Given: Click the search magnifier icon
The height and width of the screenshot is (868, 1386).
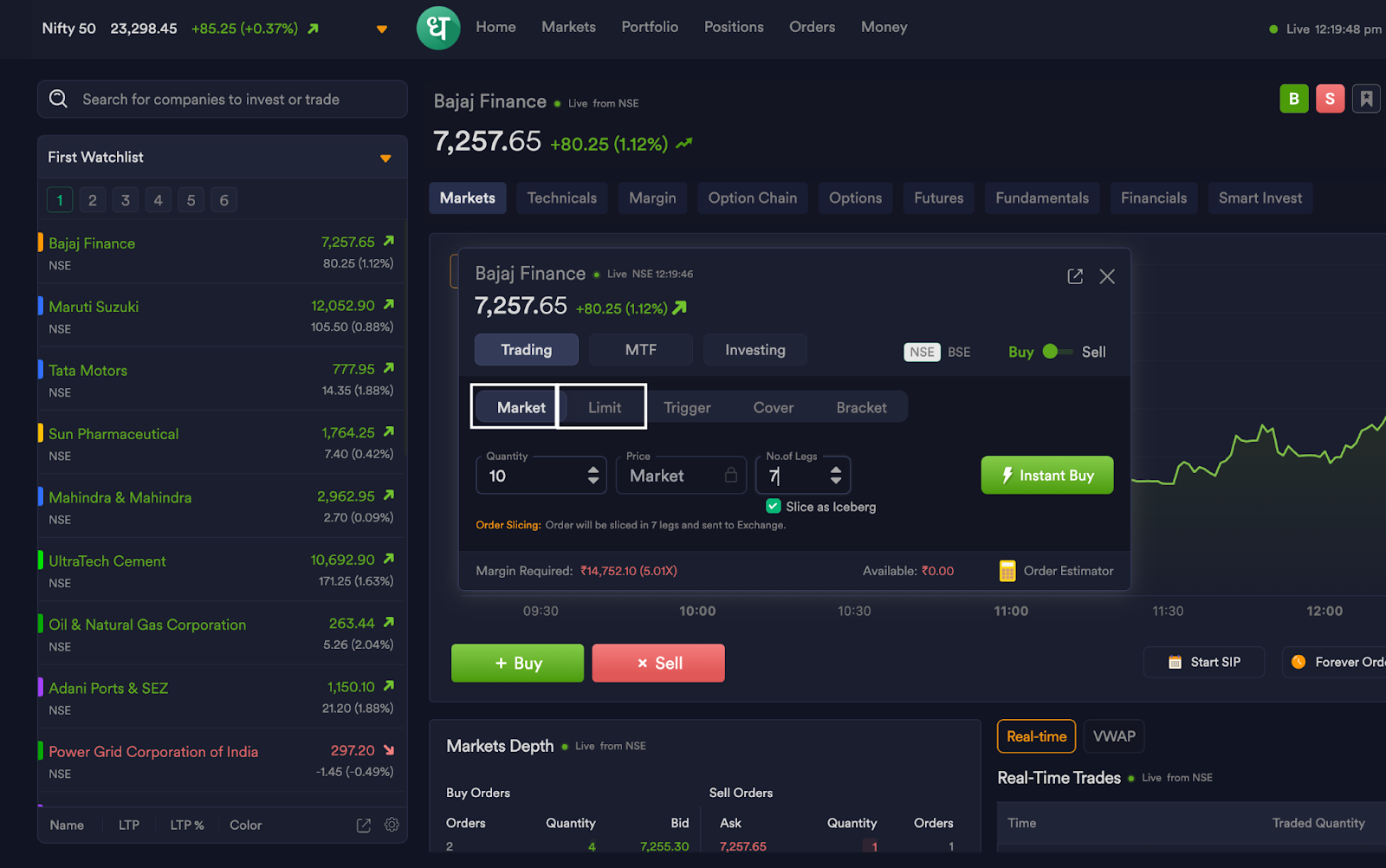Looking at the screenshot, I should (58, 99).
